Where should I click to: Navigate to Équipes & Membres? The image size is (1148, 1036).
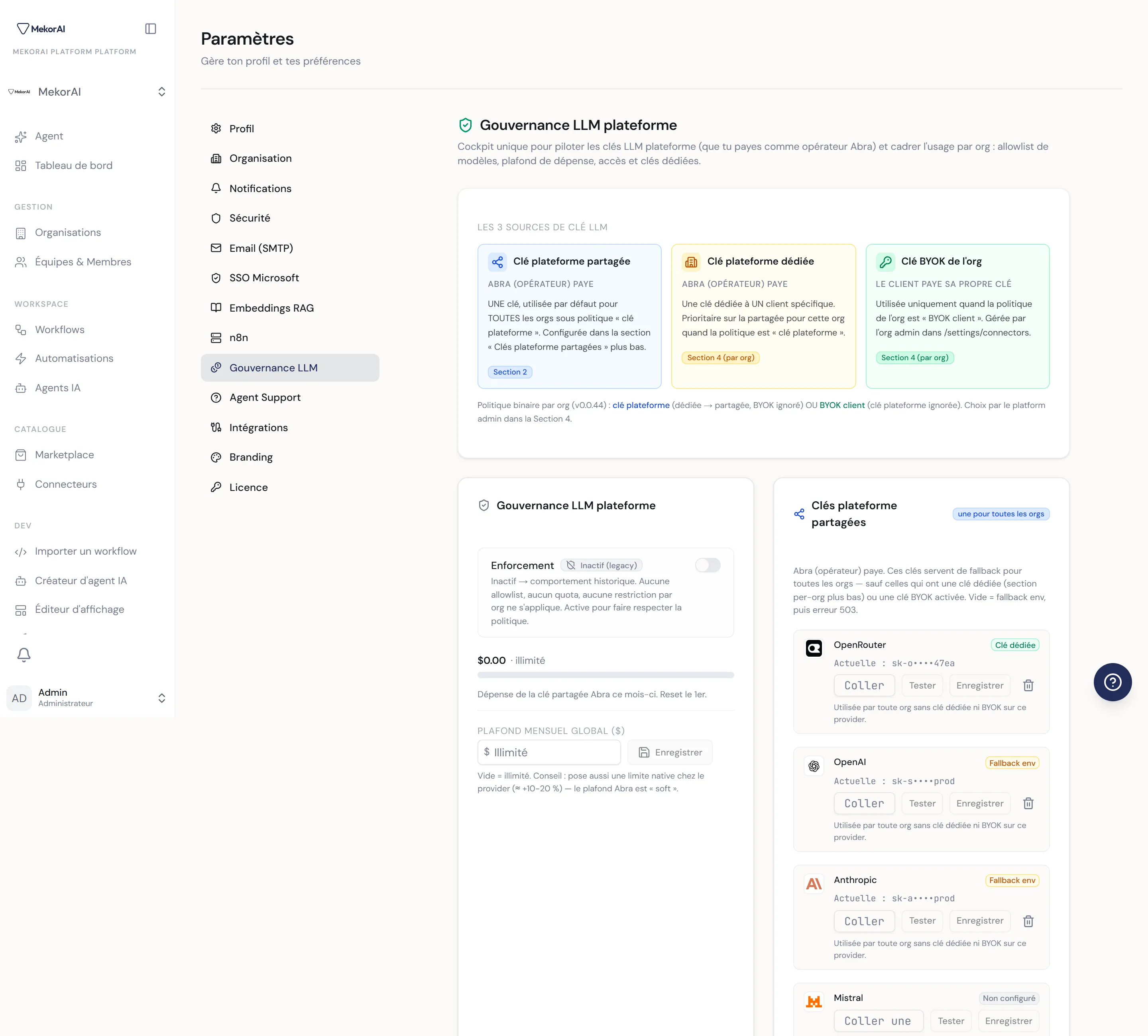click(87, 262)
